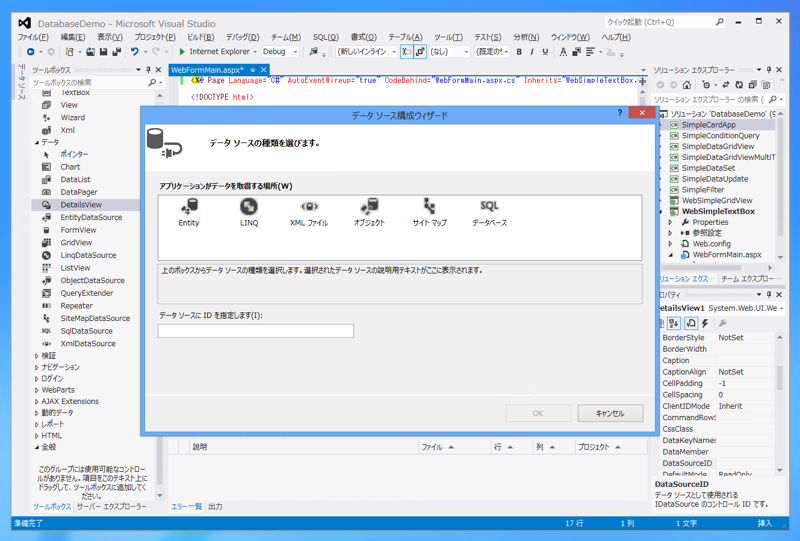Select the DetailsView toolbox item
Screen dimensions: 800x541
[x=86, y=205]
